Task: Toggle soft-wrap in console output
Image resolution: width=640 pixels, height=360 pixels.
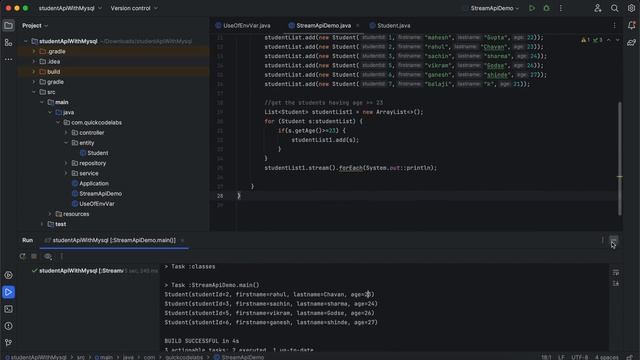Action: (616, 272)
